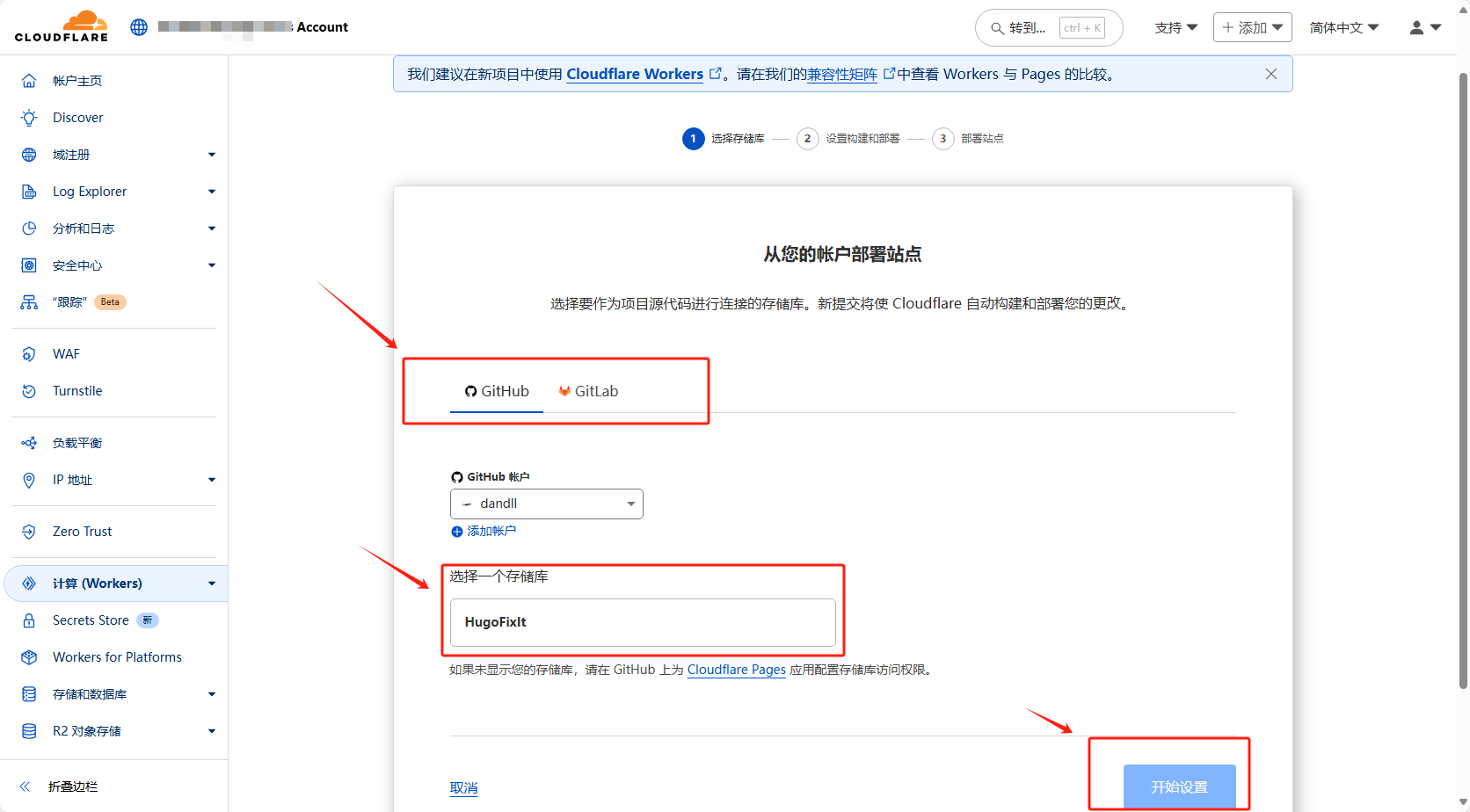Click the Start Setup blue button

[1179, 787]
